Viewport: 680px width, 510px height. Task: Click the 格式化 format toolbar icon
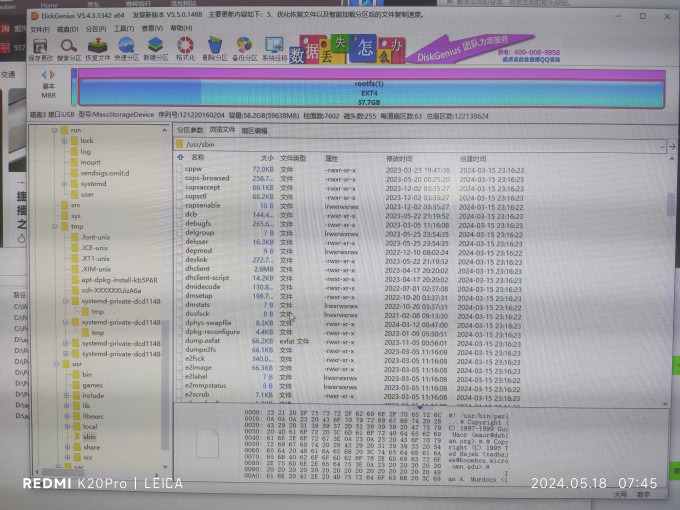click(x=185, y=49)
